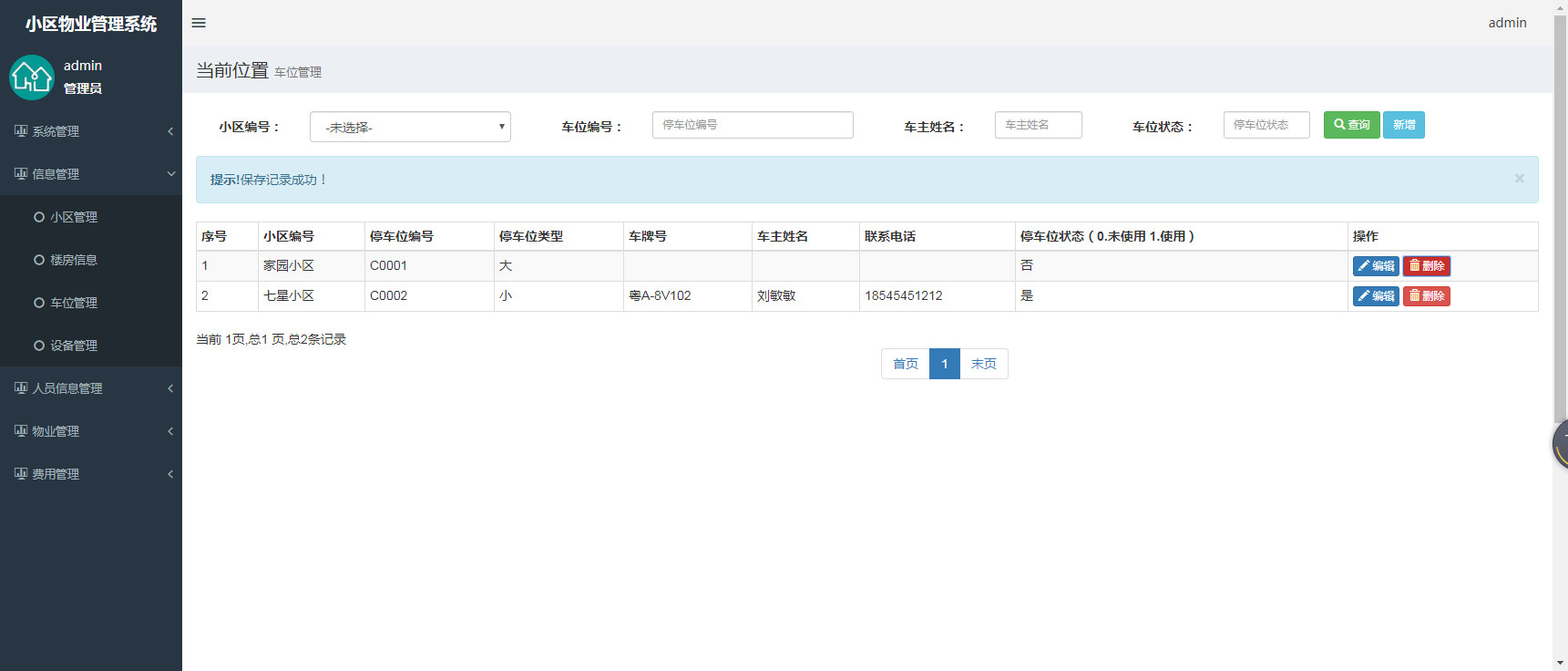
Task: Click the admin user link top right
Action: pyautogui.click(x=1507, y=23)
